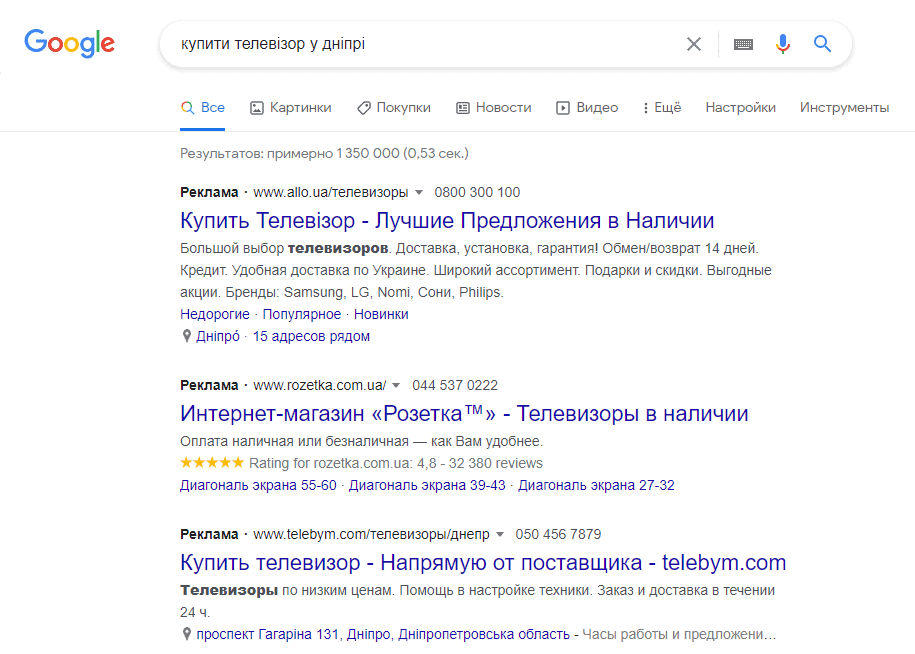The width and height of the screenshot is (915, 654).
Task: Open the проспект Гагаріна 131 address link
Action: coord(383,635)
